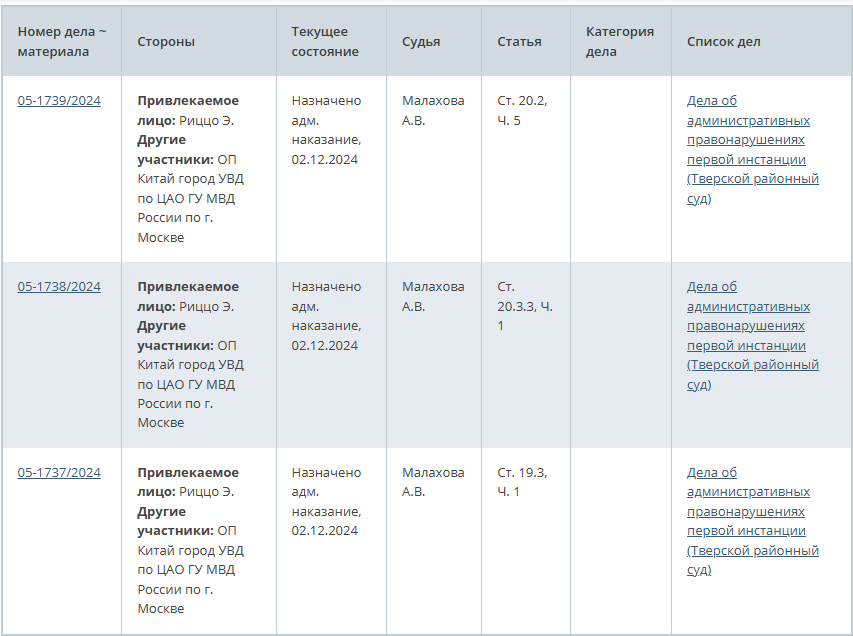Open the list link in the 05-1737/2024 row
This screenshot has width=853, height=636.
tap(752, 521)
